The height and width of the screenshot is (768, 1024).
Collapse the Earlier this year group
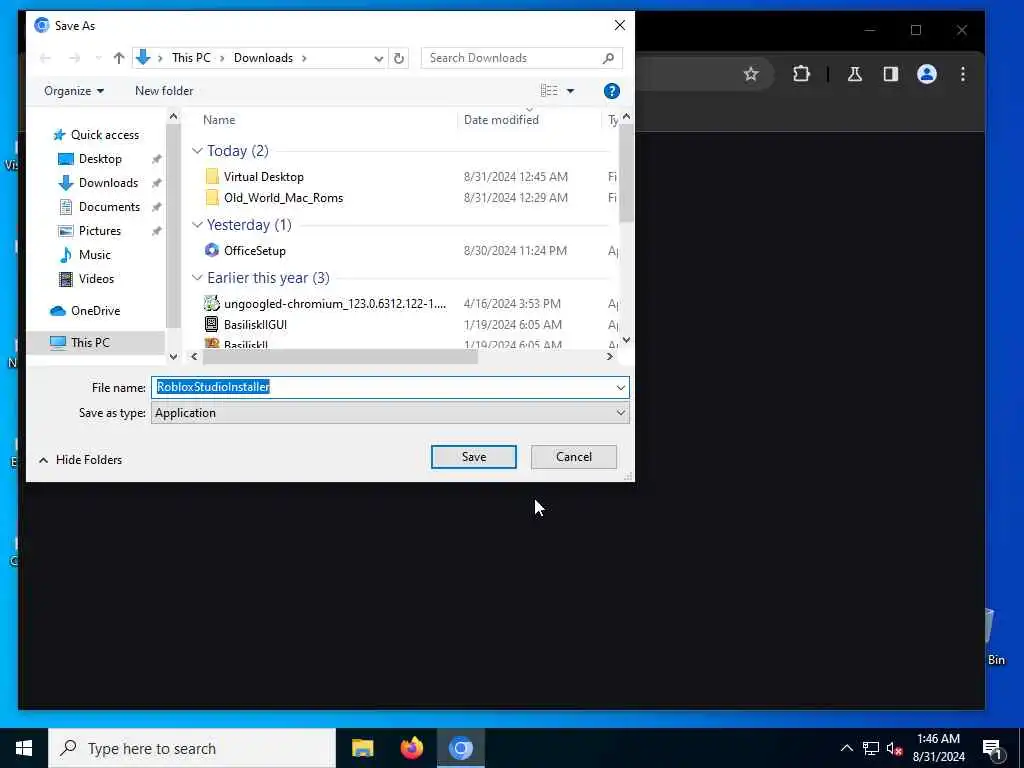[x=197, y=278]
